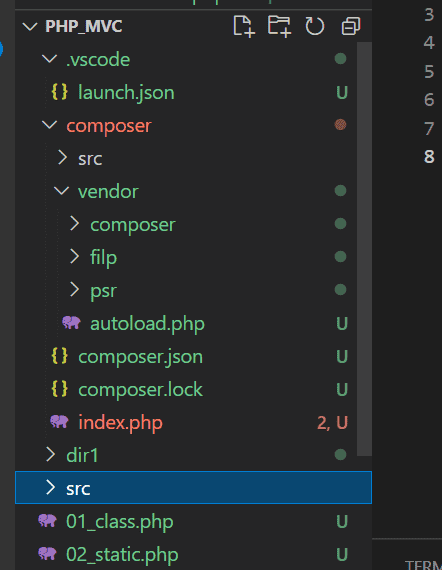The height and width of the screenshot is (570, 442).
Task: Click the braces icon next to composer.lock
Action: tap(60, 389)
